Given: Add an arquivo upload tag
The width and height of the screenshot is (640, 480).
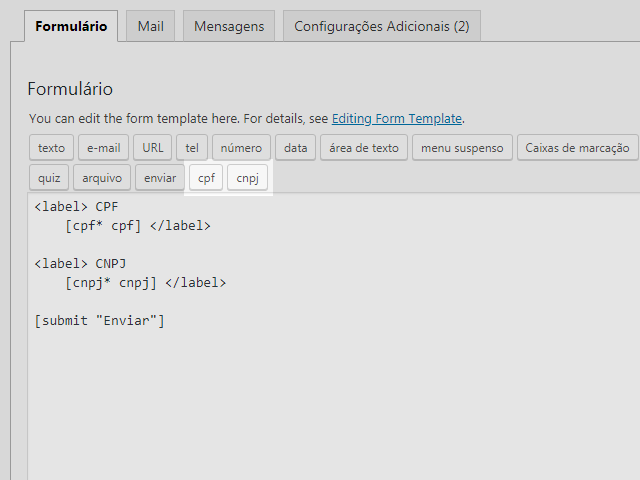Looking at the screenshot, I should coord(102,178).
